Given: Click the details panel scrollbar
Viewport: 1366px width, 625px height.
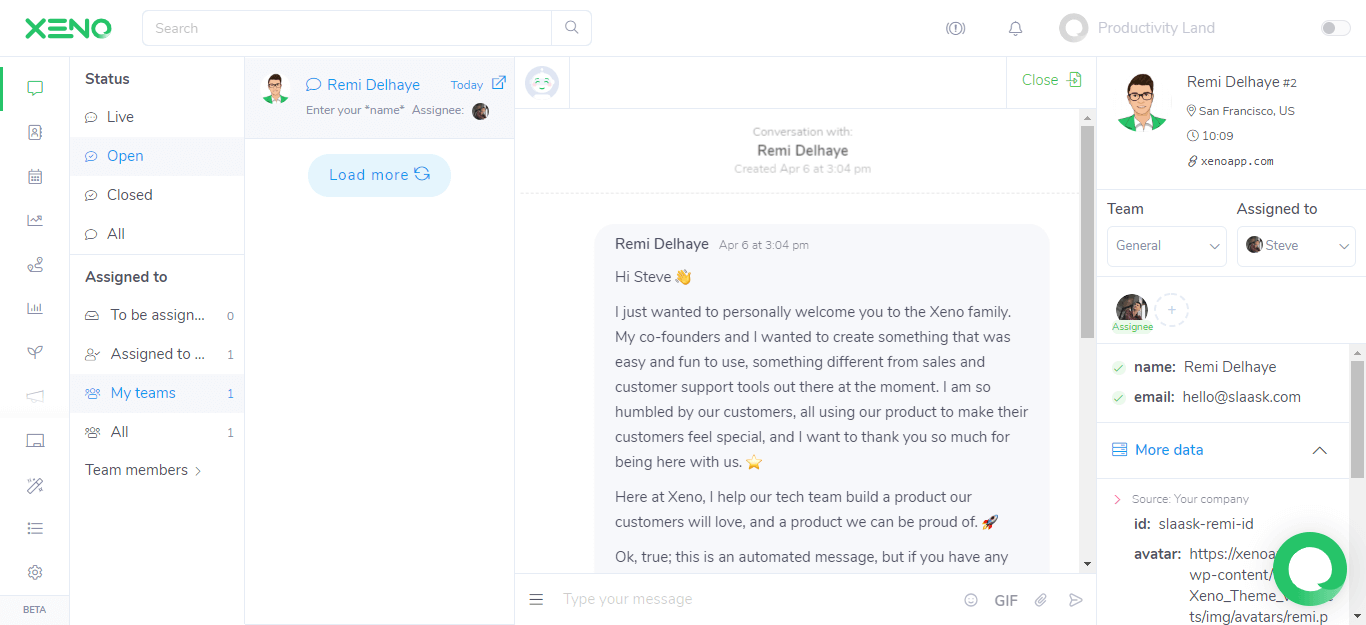Looking at the screenshot, I should pyautogui.click(x=1357, y=420).
